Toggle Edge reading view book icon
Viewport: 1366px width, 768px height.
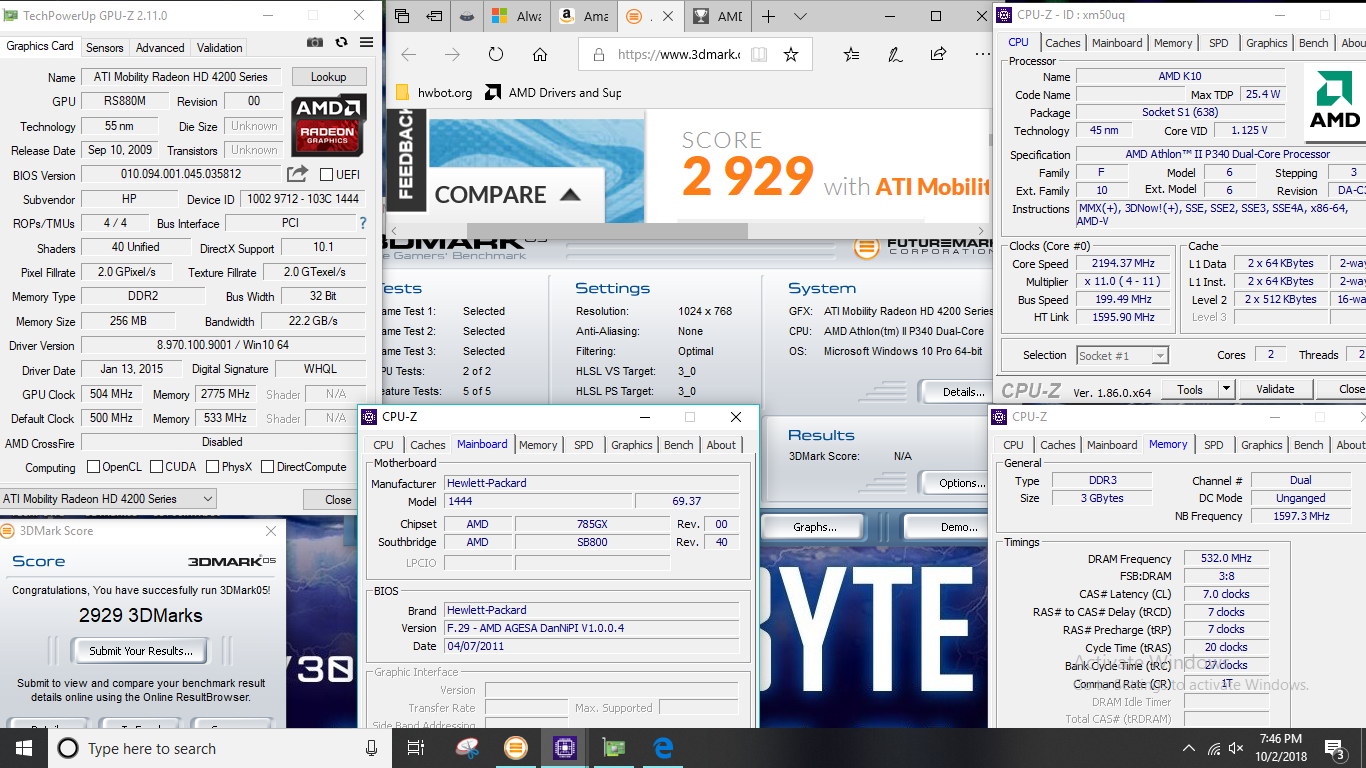pyautogui.click(x=759, y=55)
